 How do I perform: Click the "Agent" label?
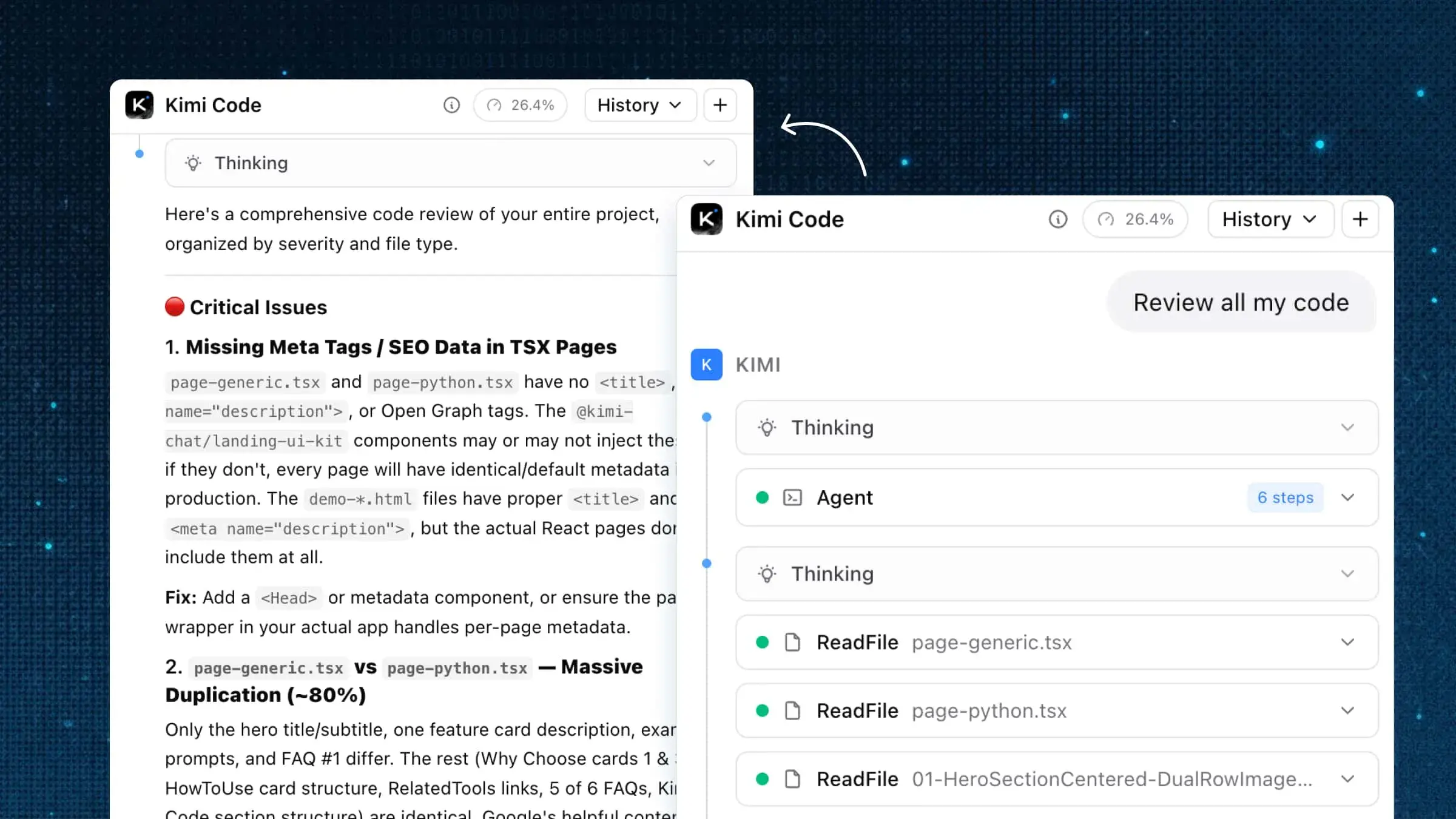point(844,498)
